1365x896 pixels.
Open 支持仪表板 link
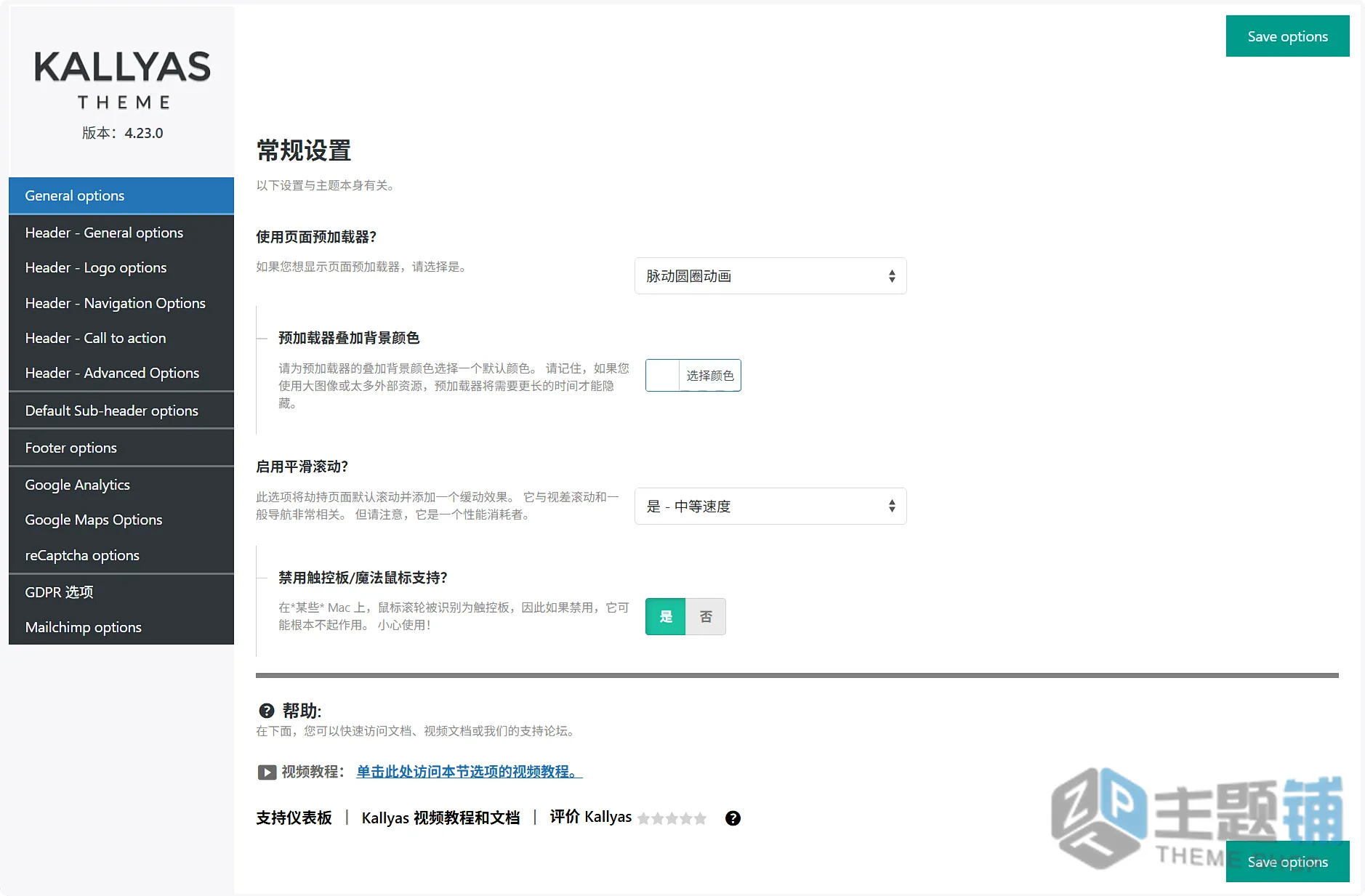pyautogui.click(x=294, y=818)
